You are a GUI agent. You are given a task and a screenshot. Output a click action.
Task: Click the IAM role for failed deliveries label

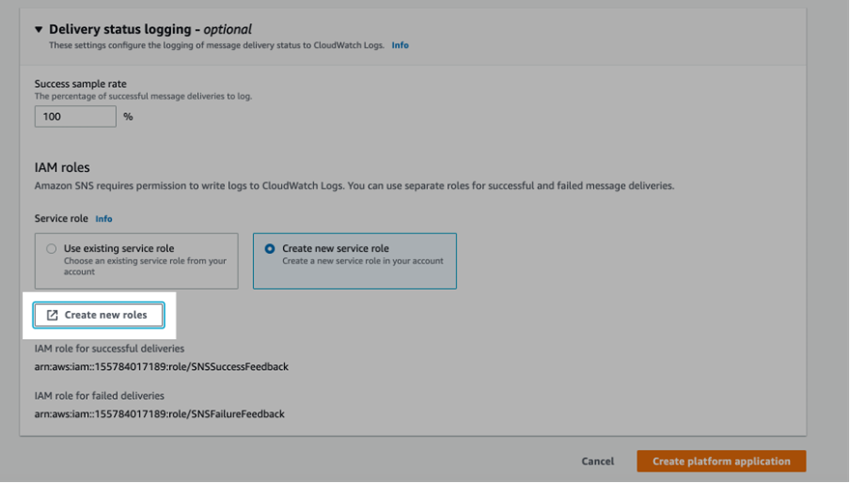[99, 396]
